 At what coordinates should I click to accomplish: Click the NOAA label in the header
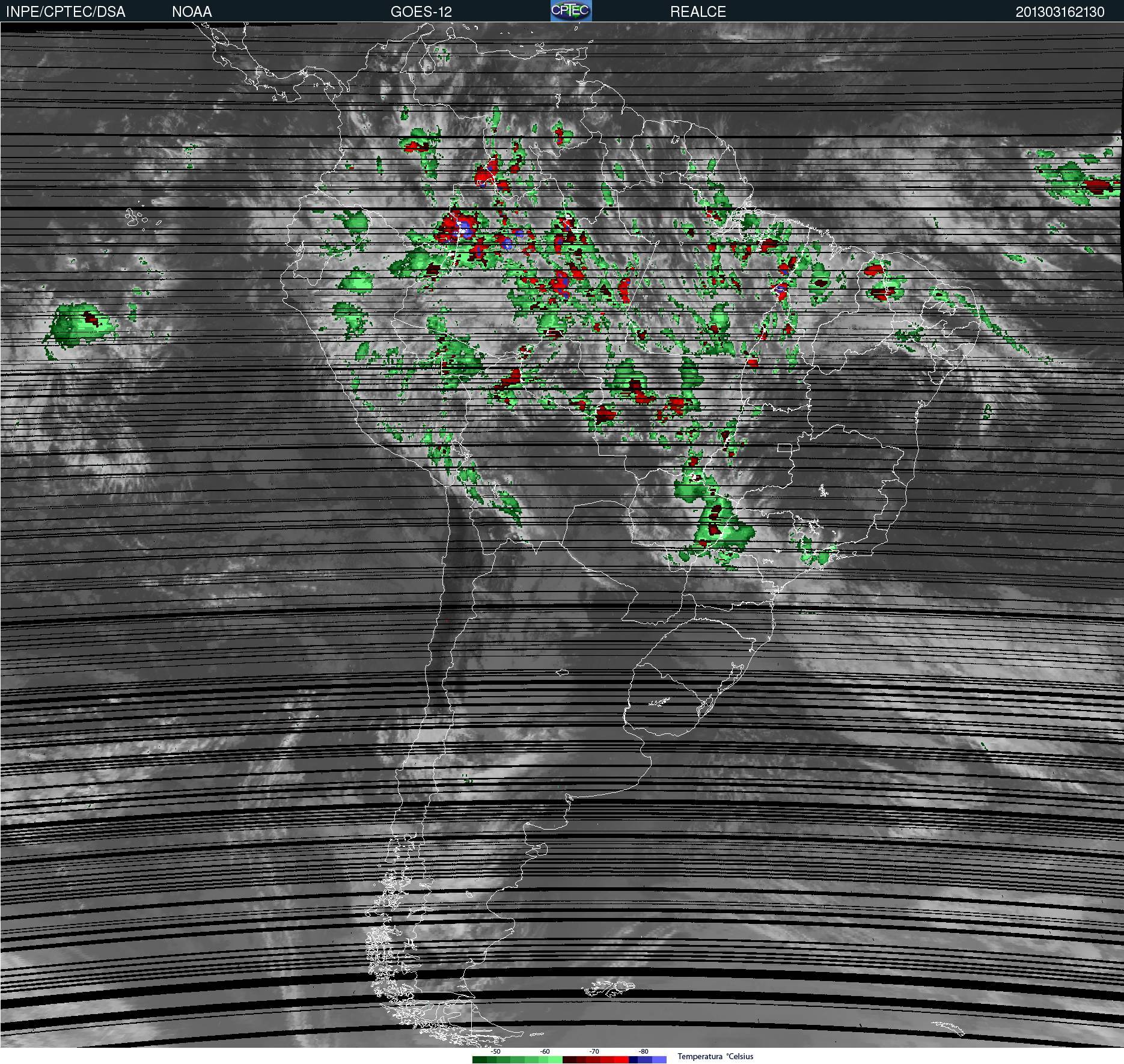click(x=192, y=12)
